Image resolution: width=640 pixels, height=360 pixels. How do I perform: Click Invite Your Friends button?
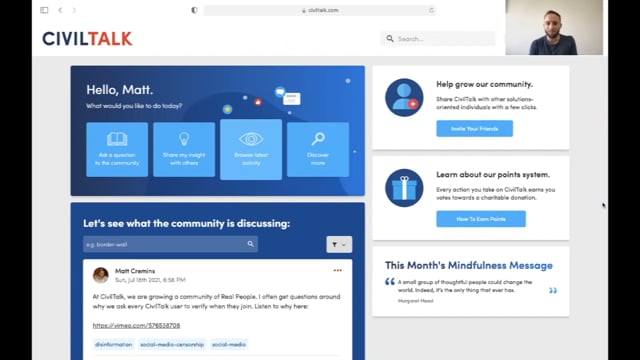(x=475, y=129)
